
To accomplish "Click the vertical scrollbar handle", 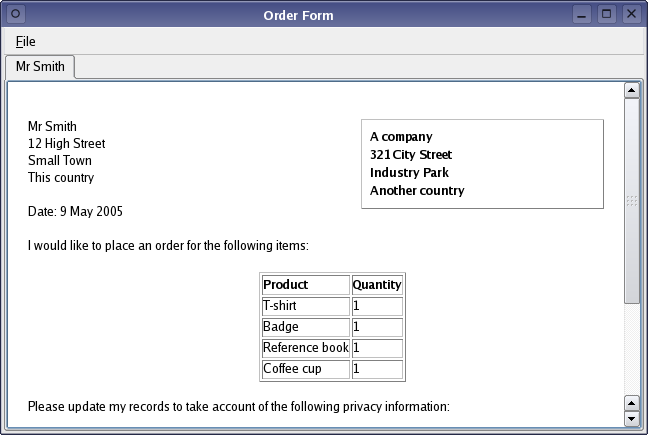I will tap(631, 201).
